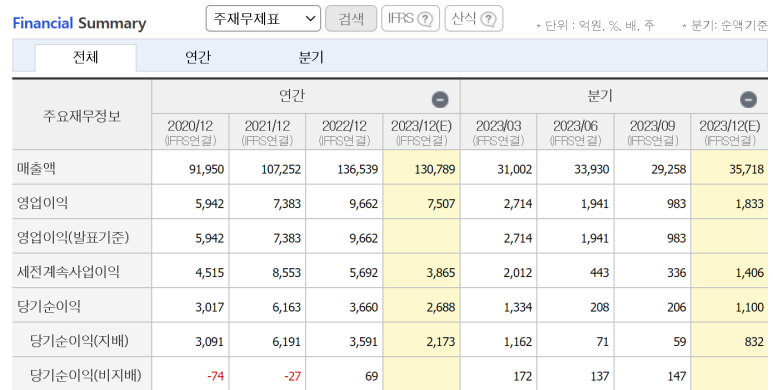Select the 2022/12 annual column header
The height and width of the screenshot is (390, 773).
point(344,132)
